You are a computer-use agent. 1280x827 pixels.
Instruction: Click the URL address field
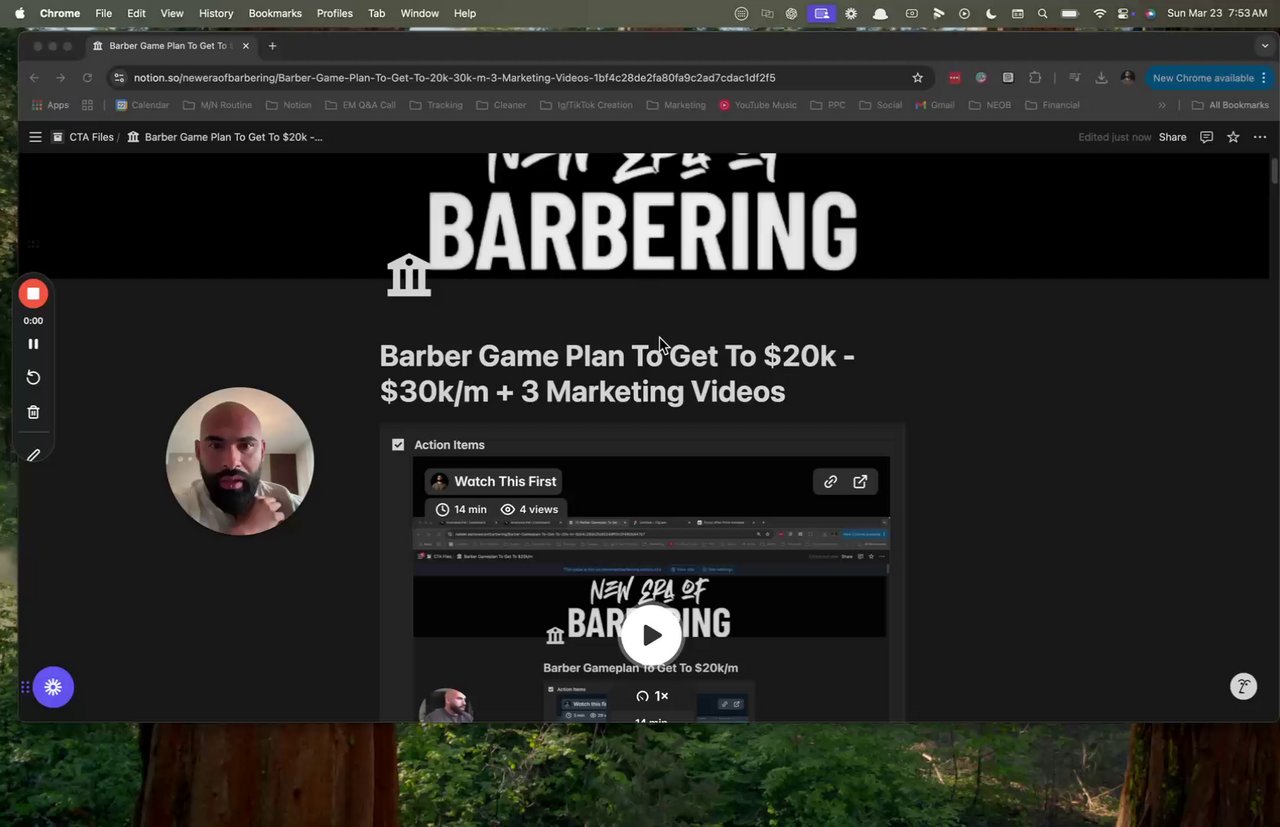pyautogui.click(x=518, y=78)
